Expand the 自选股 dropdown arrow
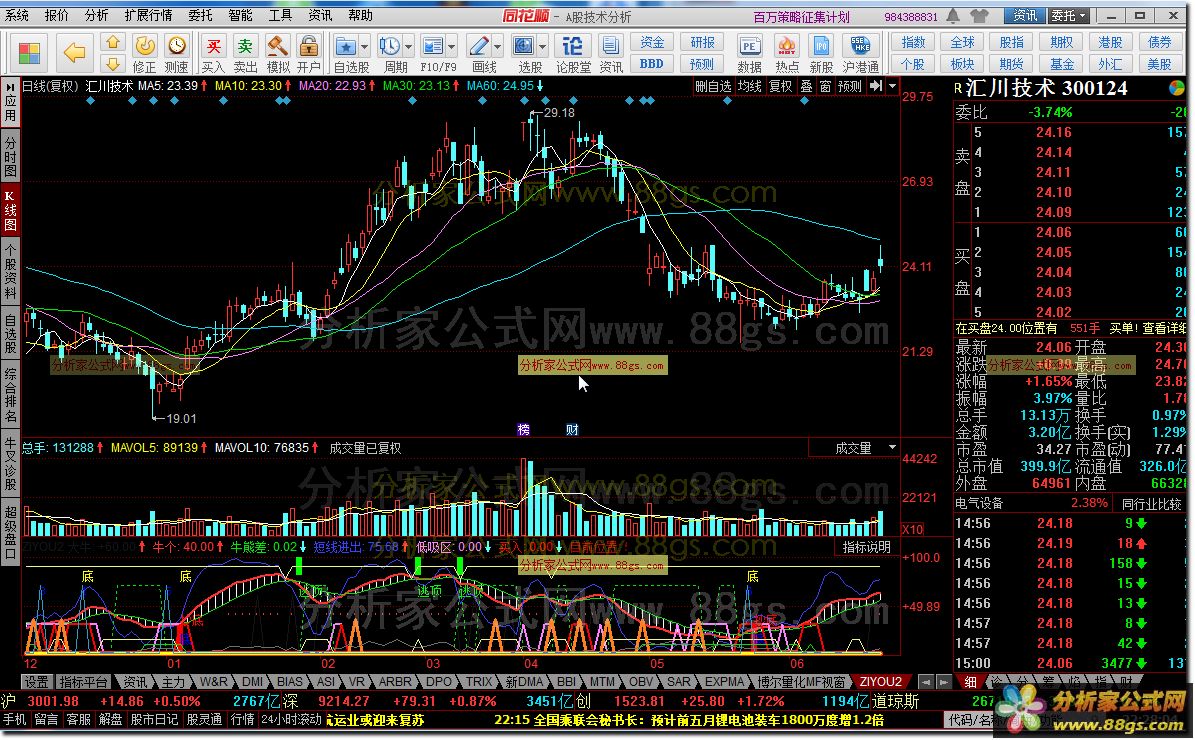 click(x=364, y=46)
